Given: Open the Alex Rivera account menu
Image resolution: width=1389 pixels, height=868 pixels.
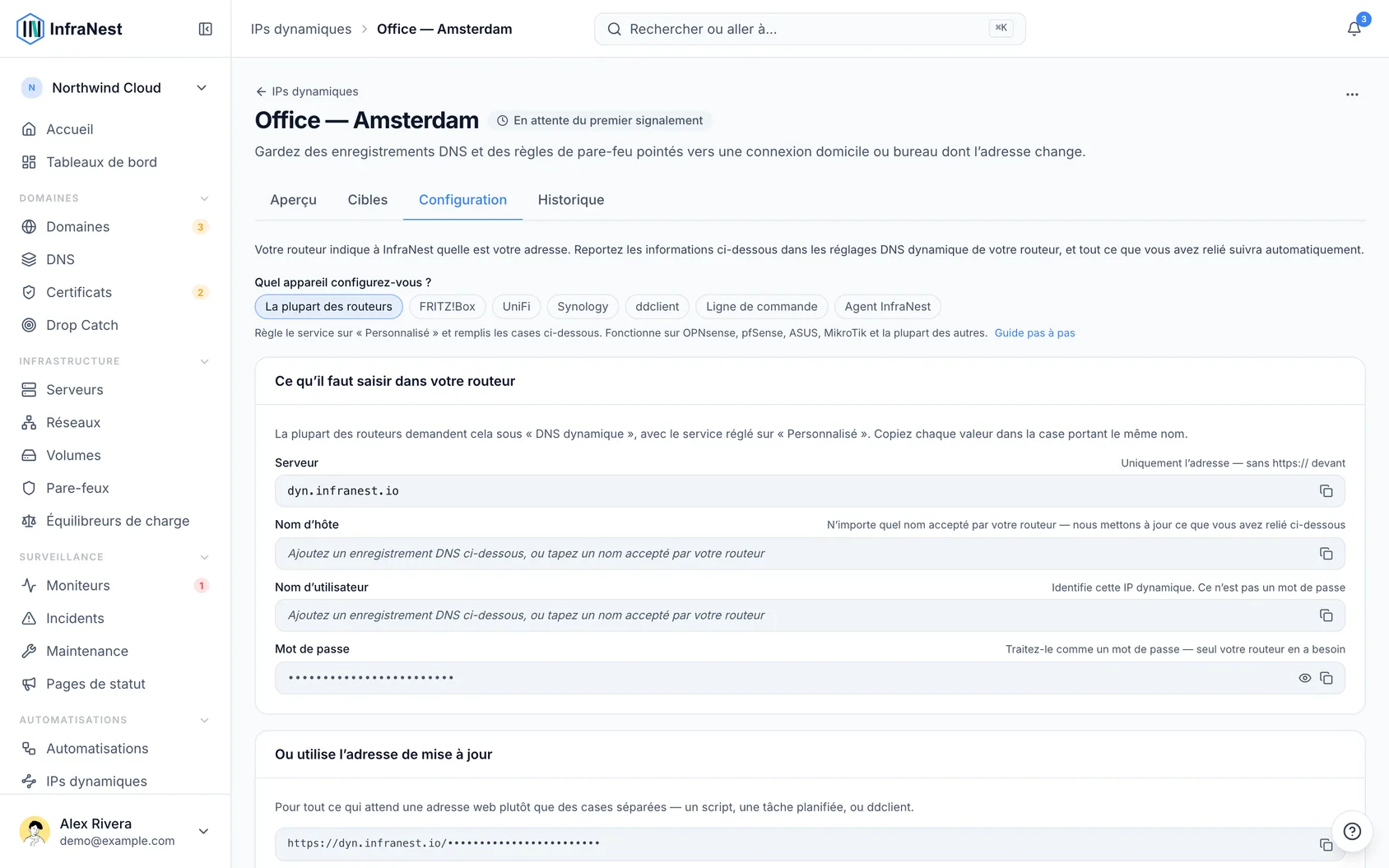Looking at the screenshot, I should [115, 831].
